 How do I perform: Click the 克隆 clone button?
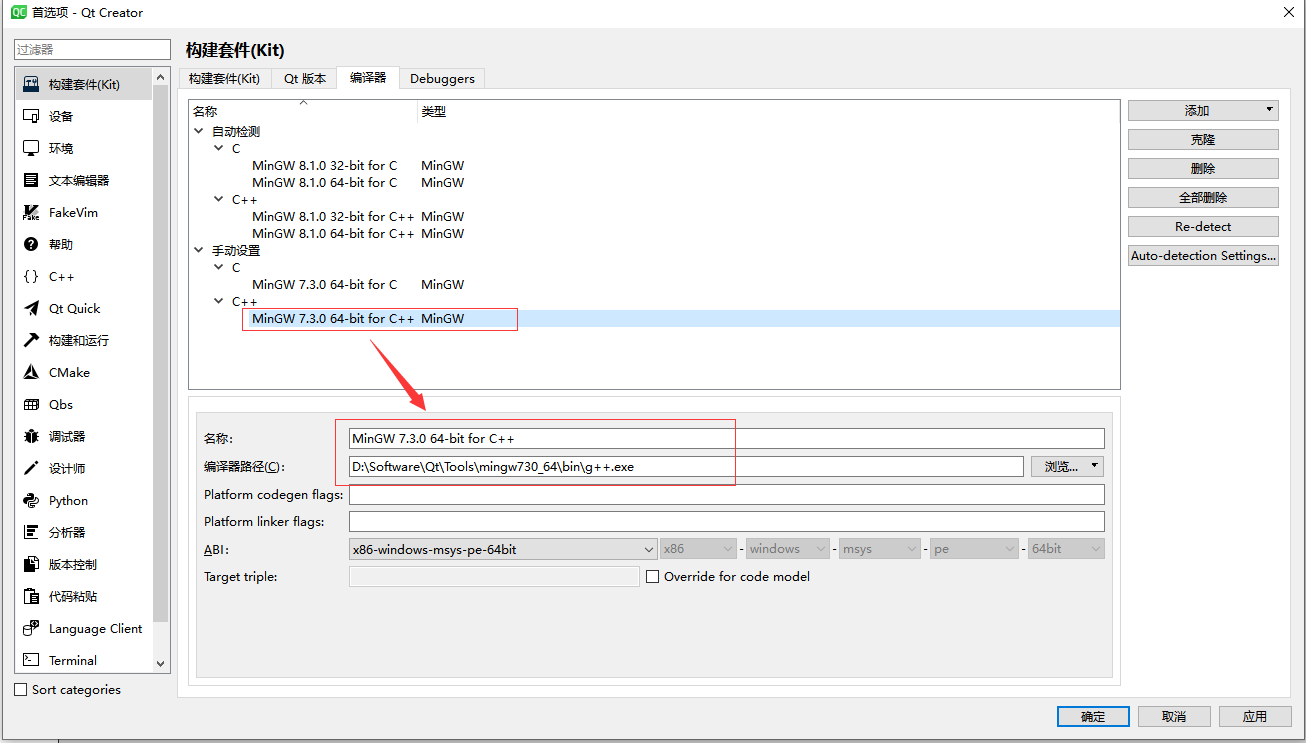tap(1203, 139)
